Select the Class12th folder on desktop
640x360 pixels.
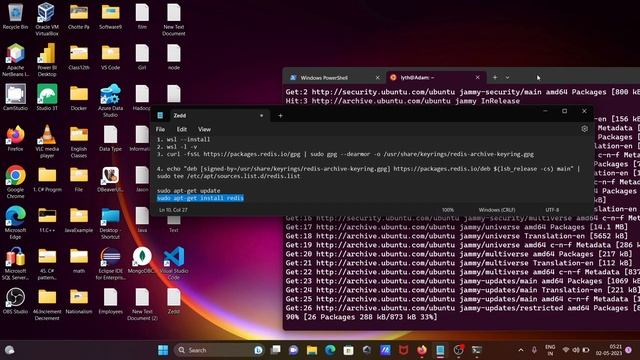(x=79, y=57)
